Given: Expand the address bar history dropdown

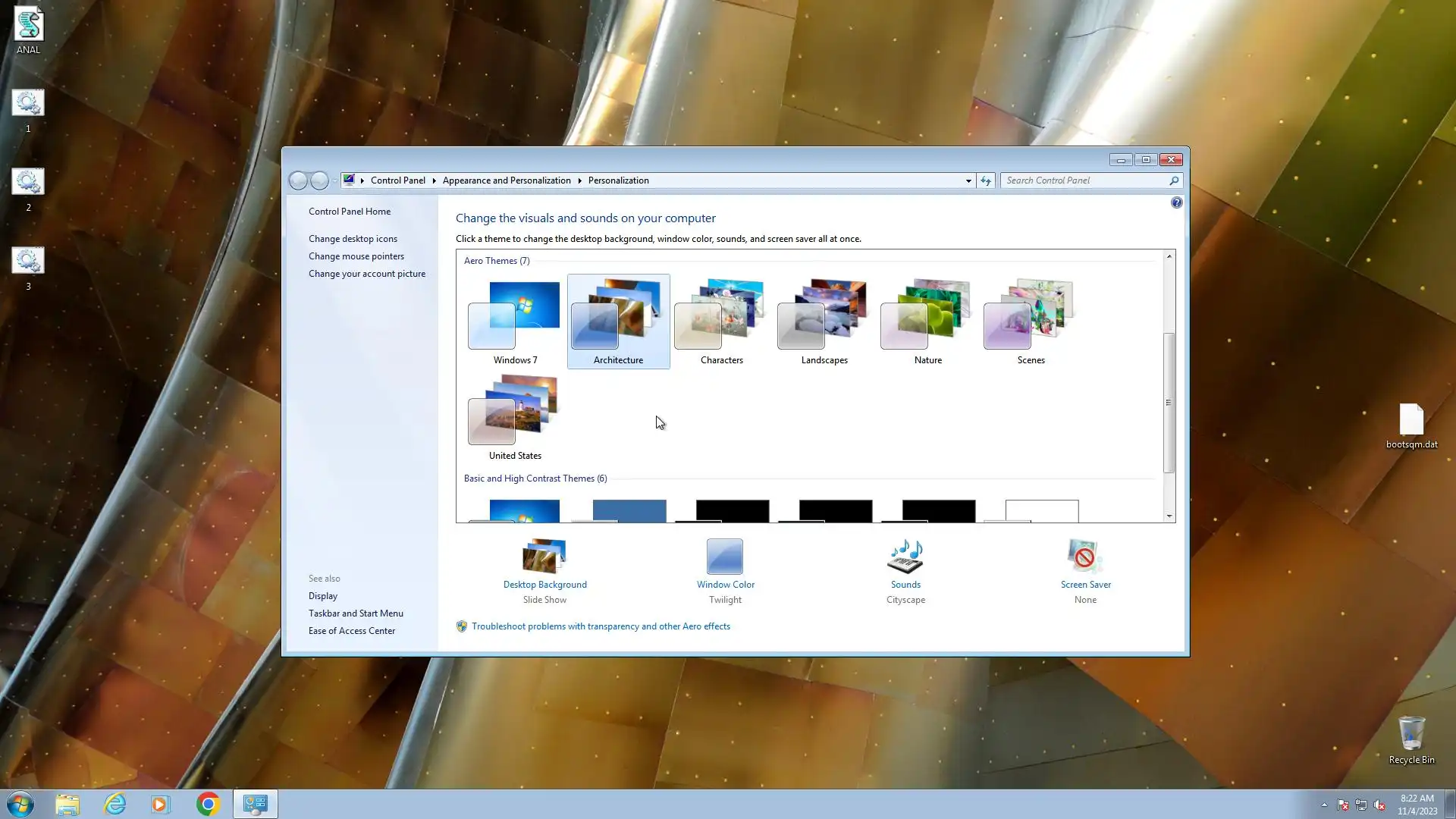Looking at the screenshot, I should point(968,180).
